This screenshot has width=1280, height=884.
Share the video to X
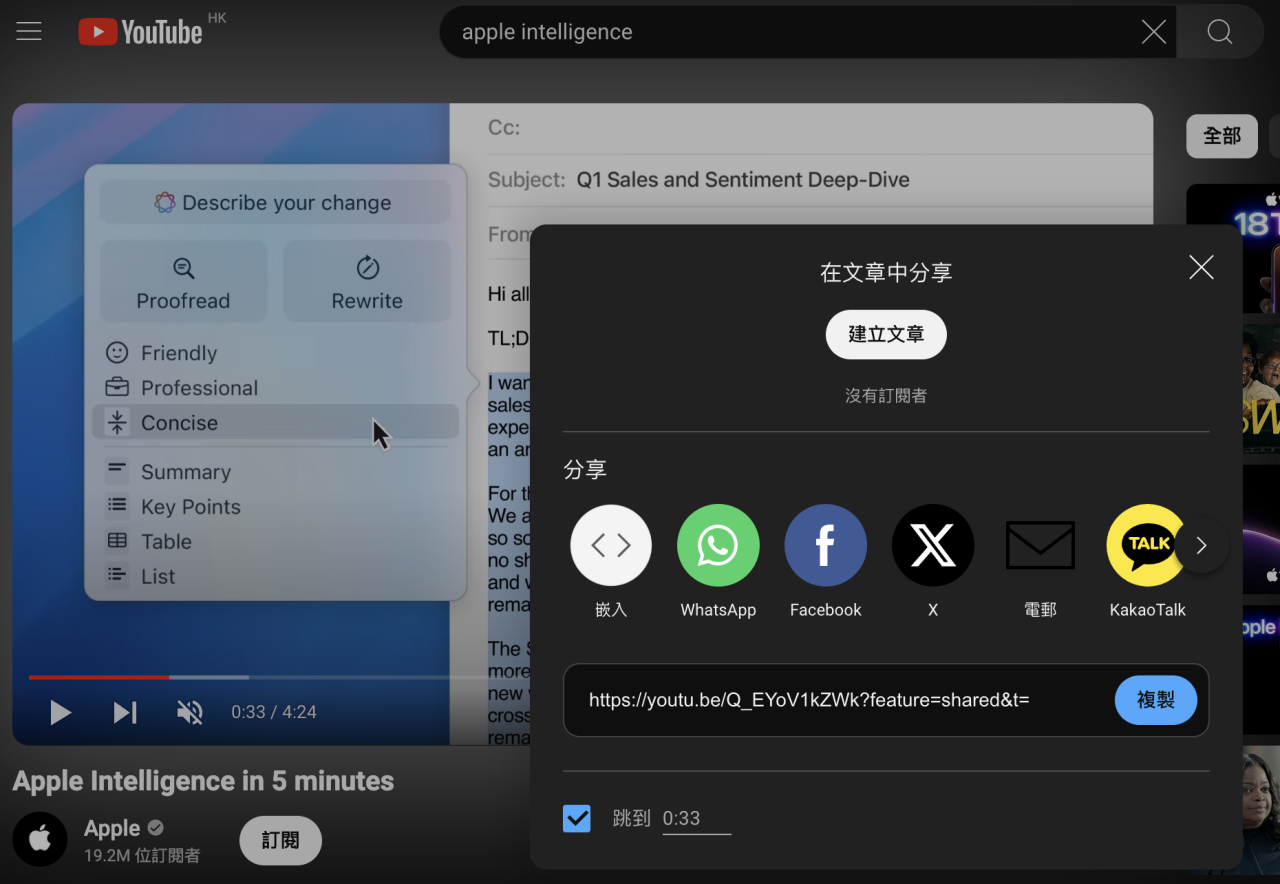[932, 546]
